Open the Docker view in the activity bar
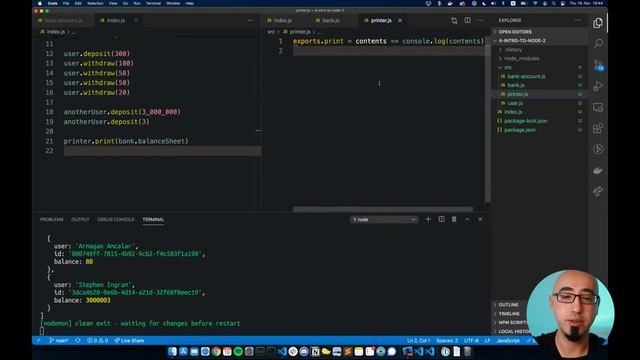This screenshot has height=360, width=640. 598,171
